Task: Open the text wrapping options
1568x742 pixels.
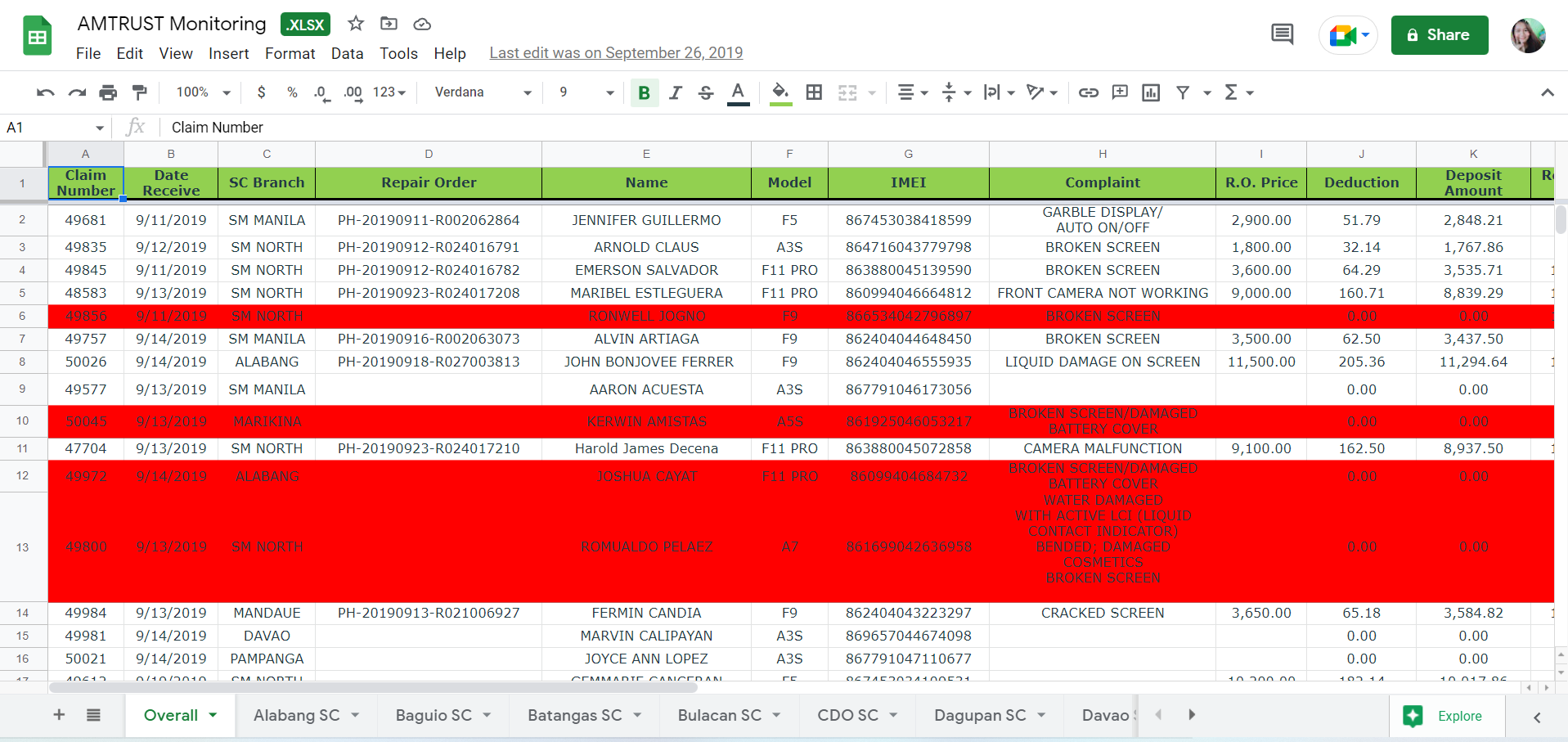Action: [999, 92]
